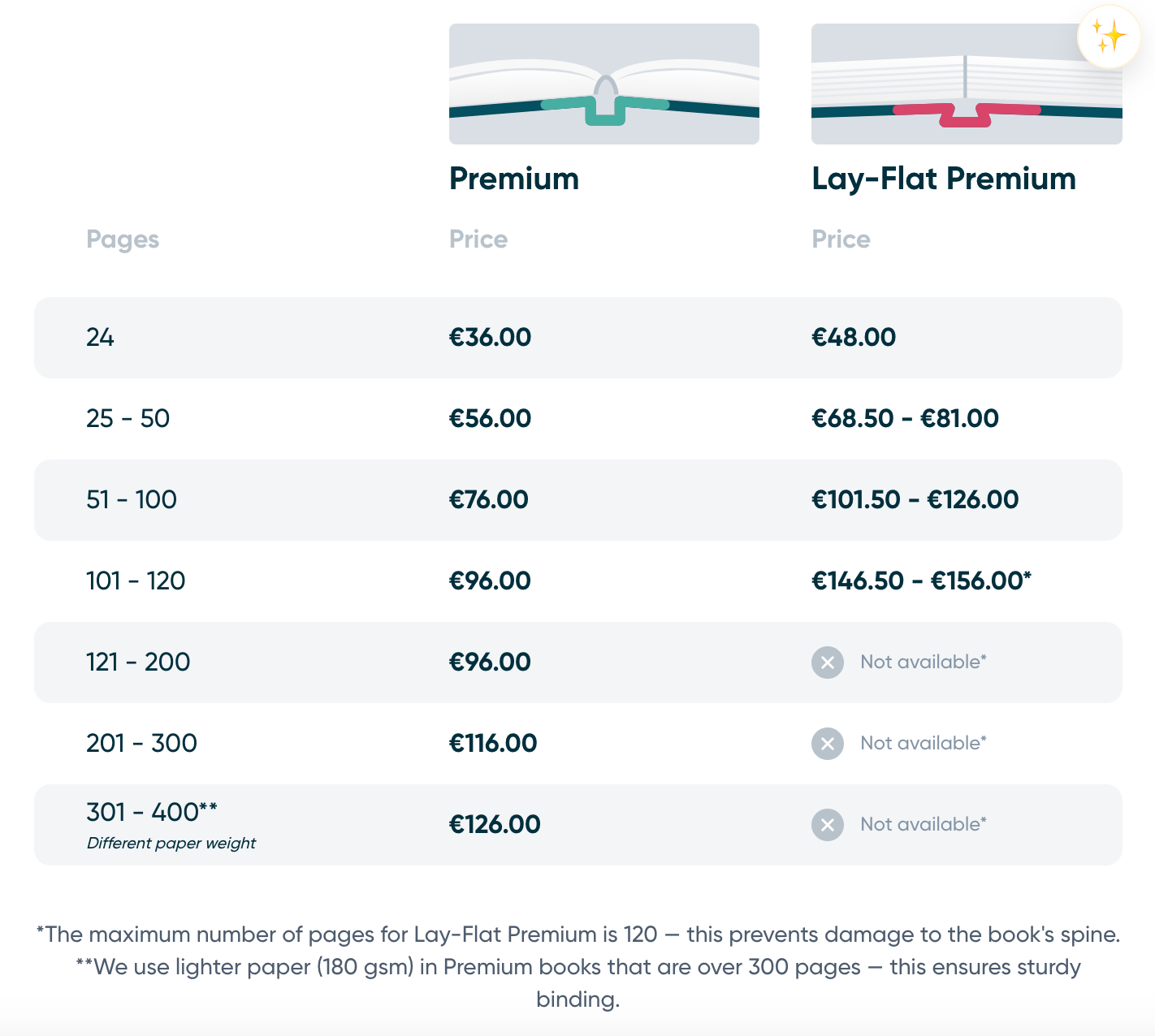Viewport: 1155px width, 1036px height.
Task: Select the 51 - 100 pages row
Action: click(x=578, y=500)
